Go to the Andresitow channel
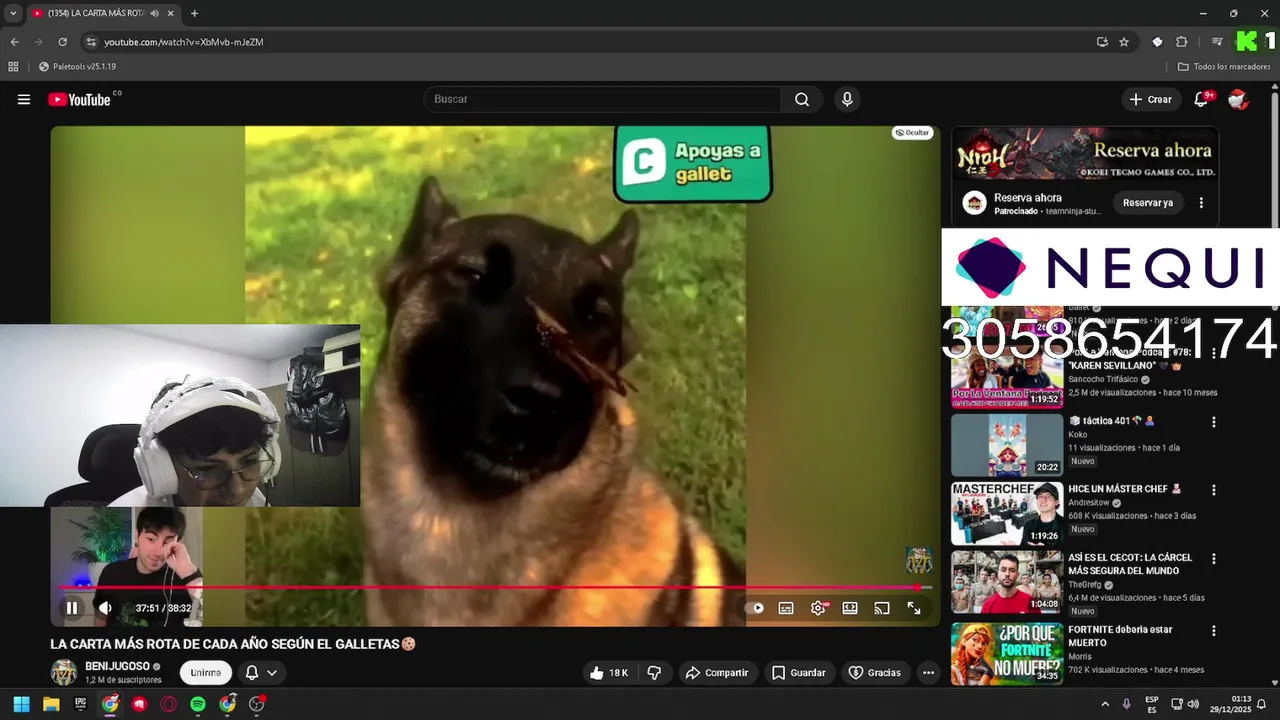 click(1090, 503)
